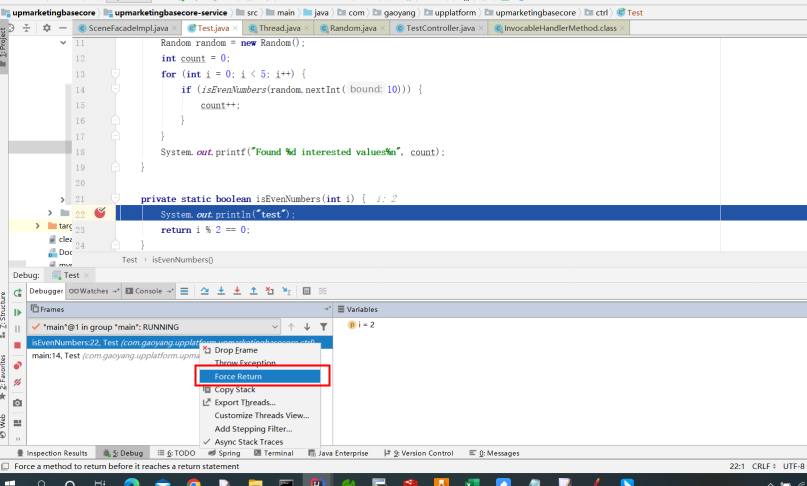Stop the debug session
Viewport: 807px width, 486px height.
[17, 345]
